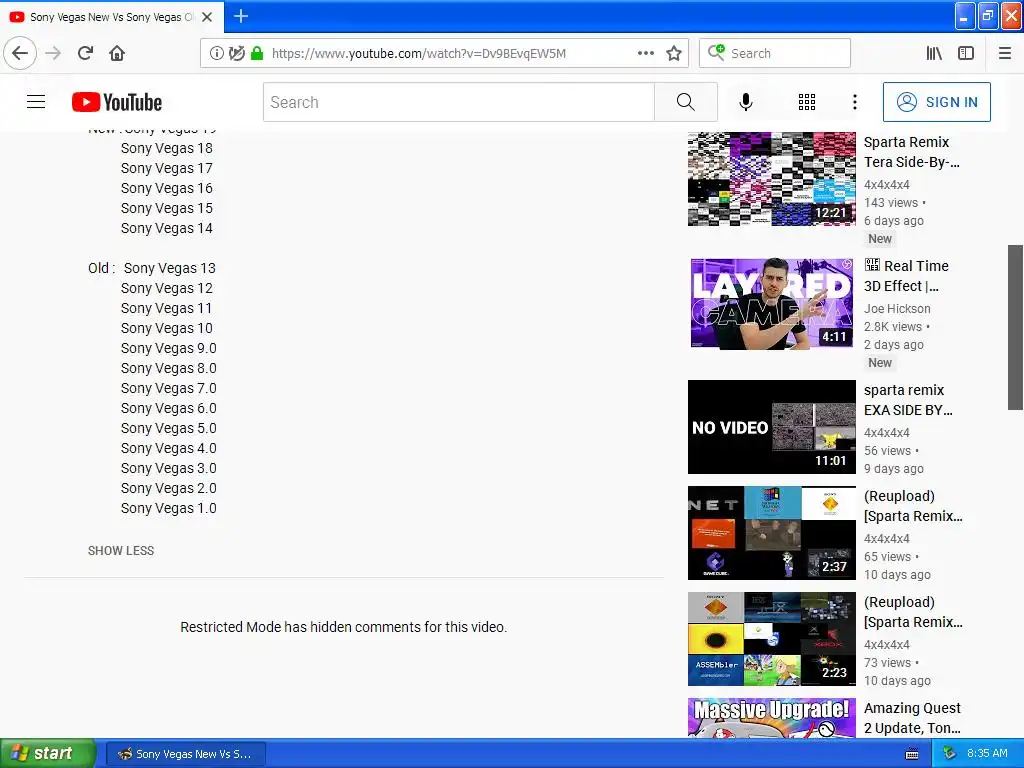Close the Sony Vegas New Vs tab
1024x768 pixels.
[207, 17]
